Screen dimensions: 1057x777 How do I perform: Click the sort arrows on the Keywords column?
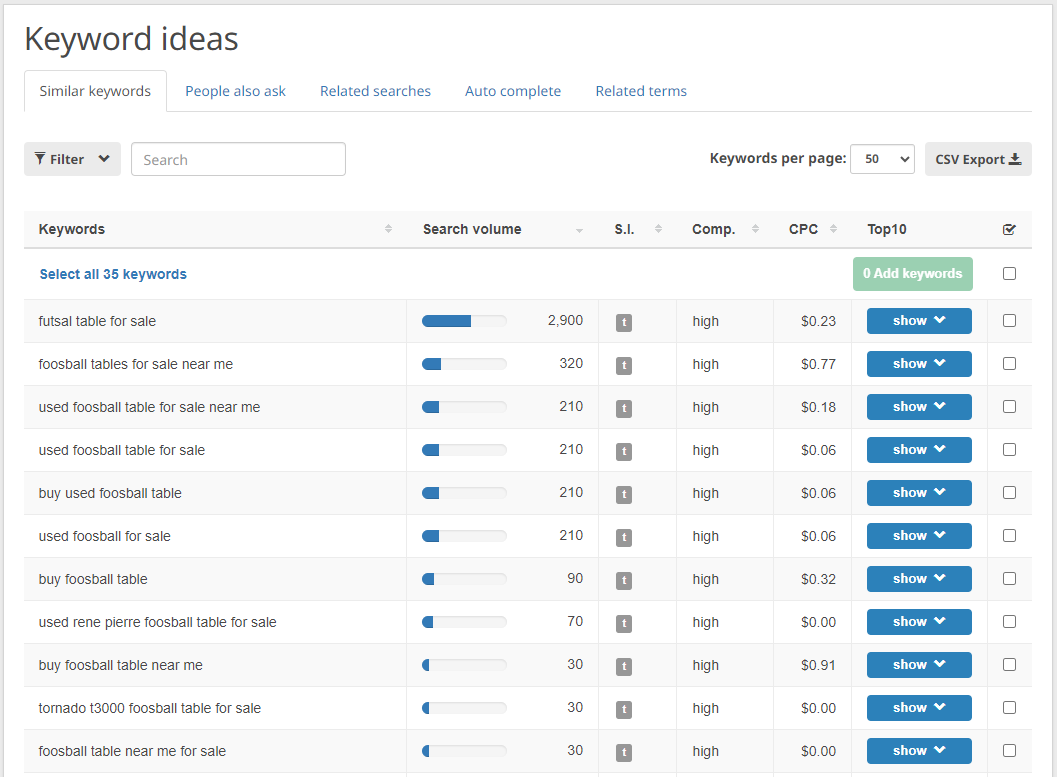(x=388, y=229)
